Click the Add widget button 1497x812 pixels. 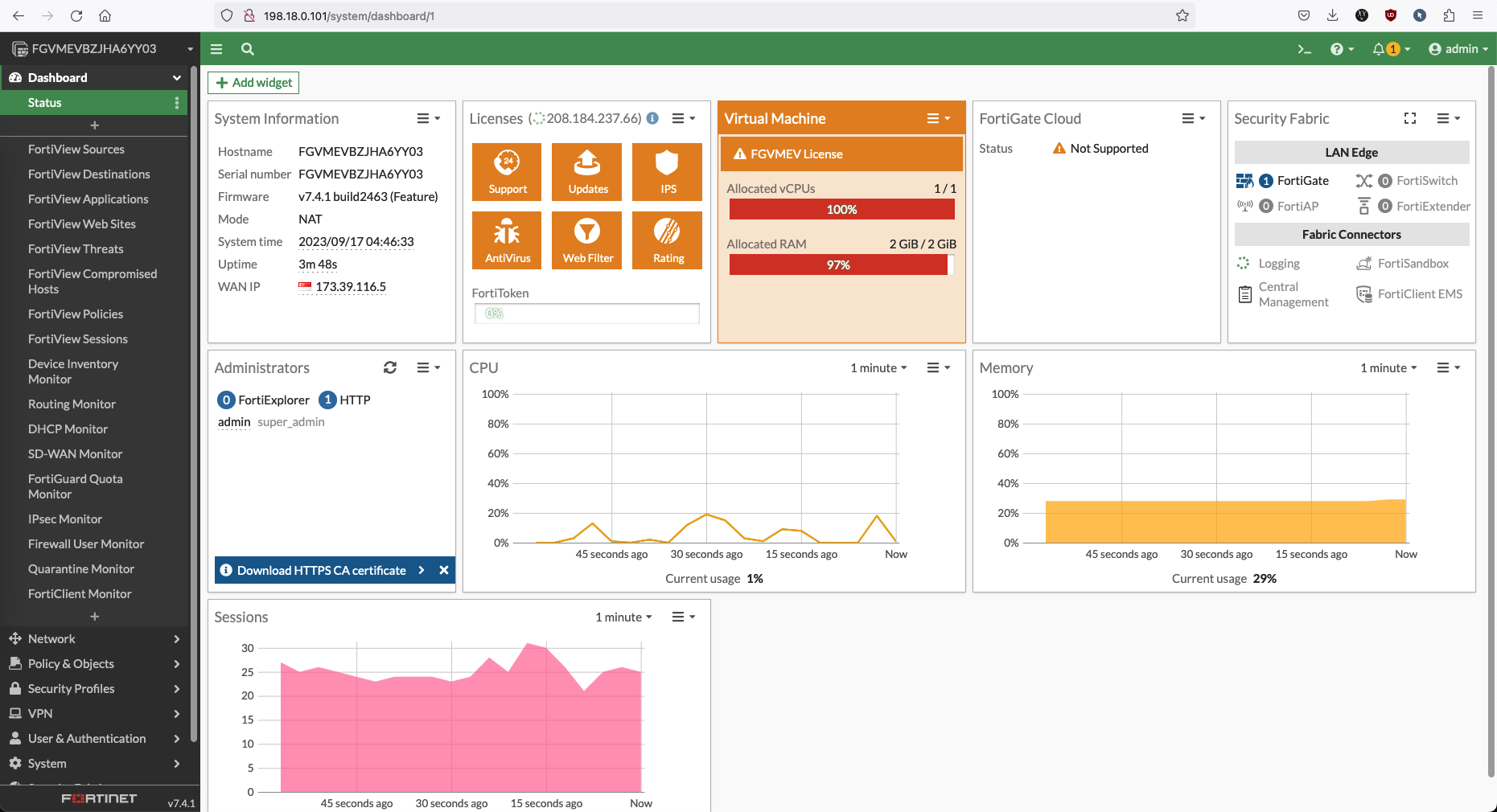pos(253,83)
